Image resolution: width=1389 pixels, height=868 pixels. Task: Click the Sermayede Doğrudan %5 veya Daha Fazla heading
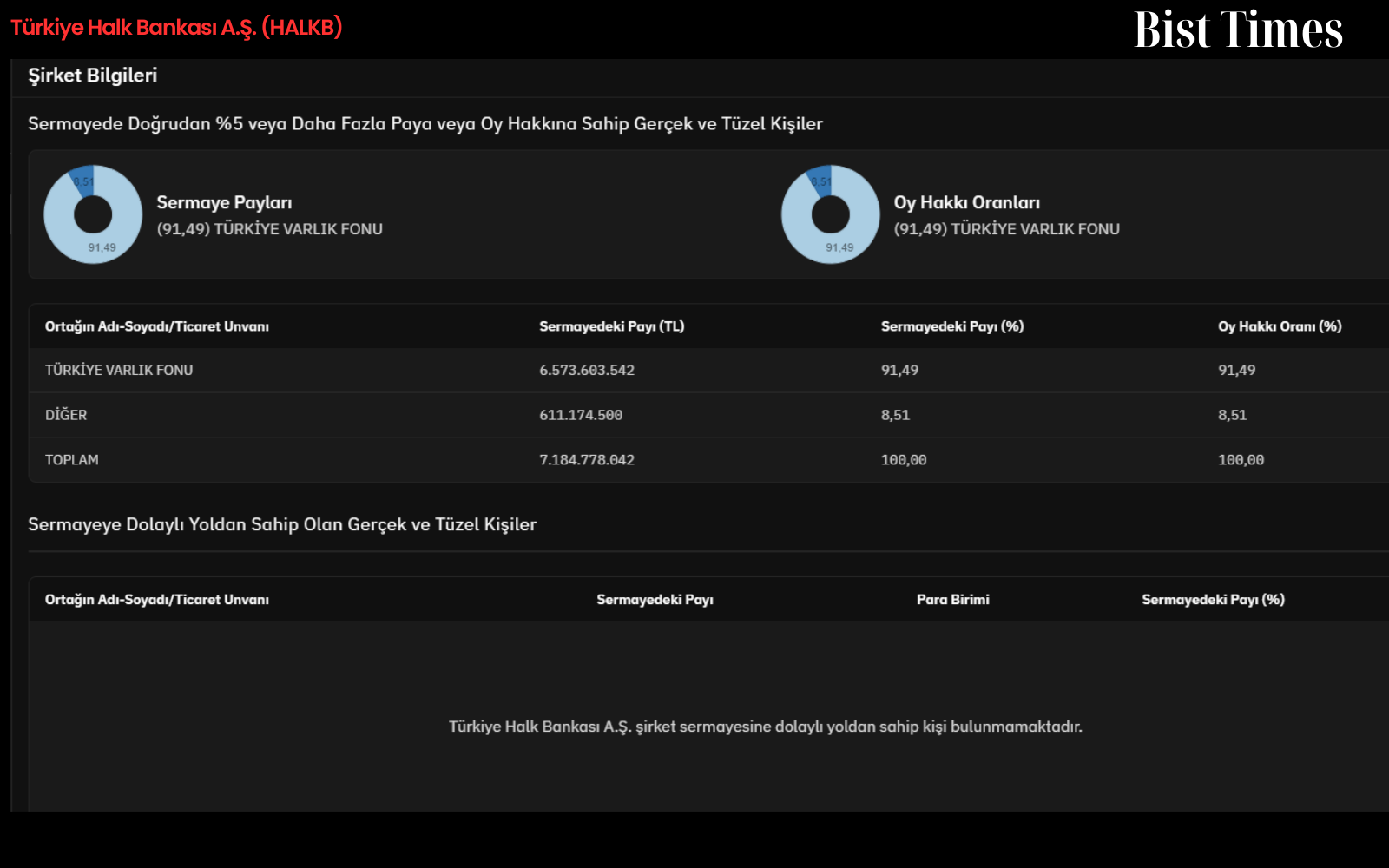tap(425, 123)
